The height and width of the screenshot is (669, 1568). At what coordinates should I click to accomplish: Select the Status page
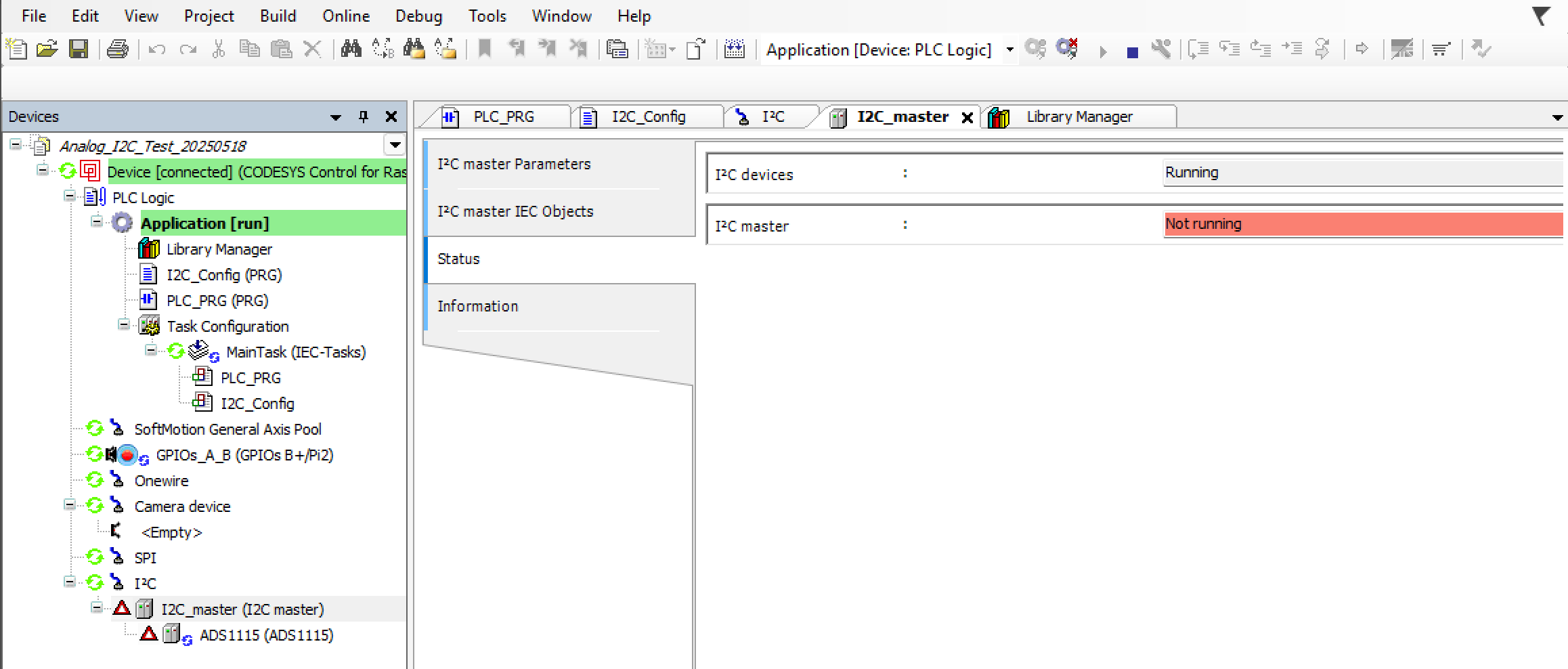coord(560,259)
